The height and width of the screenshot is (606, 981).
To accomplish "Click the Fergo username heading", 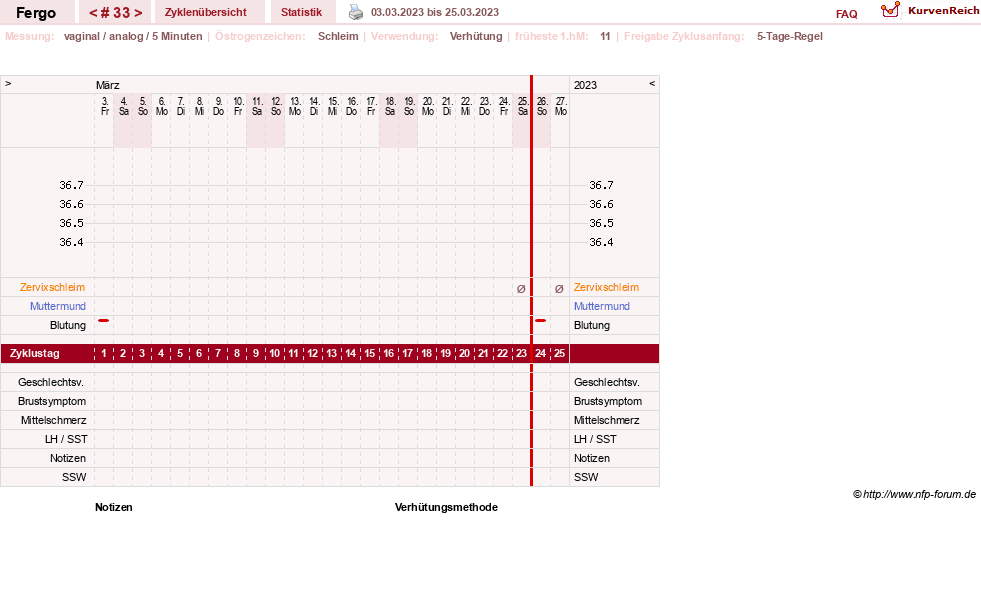I will tap(36, 13).
